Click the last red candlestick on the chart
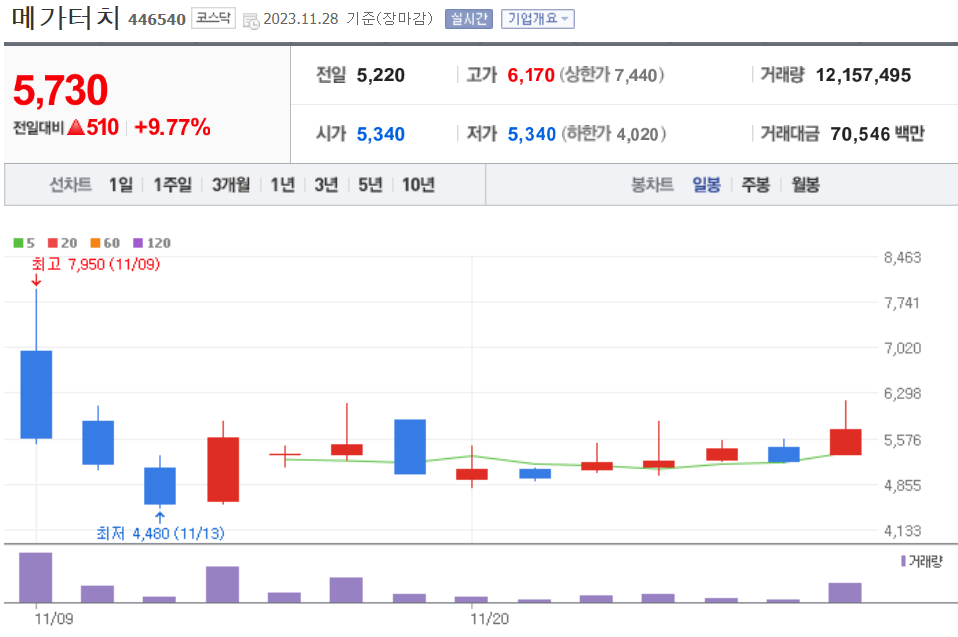 click(846, 442)
